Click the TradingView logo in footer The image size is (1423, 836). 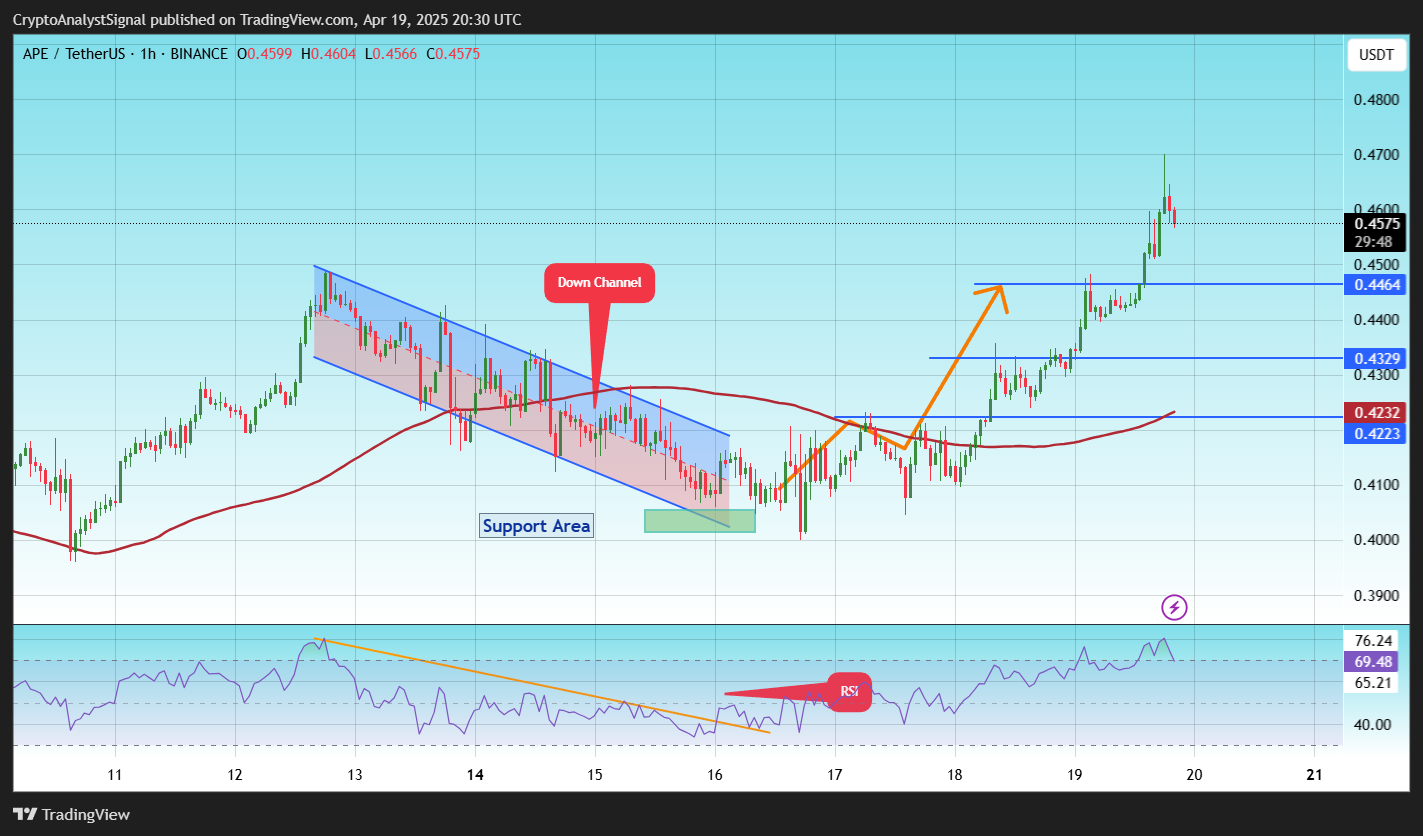tap(72, 814)
